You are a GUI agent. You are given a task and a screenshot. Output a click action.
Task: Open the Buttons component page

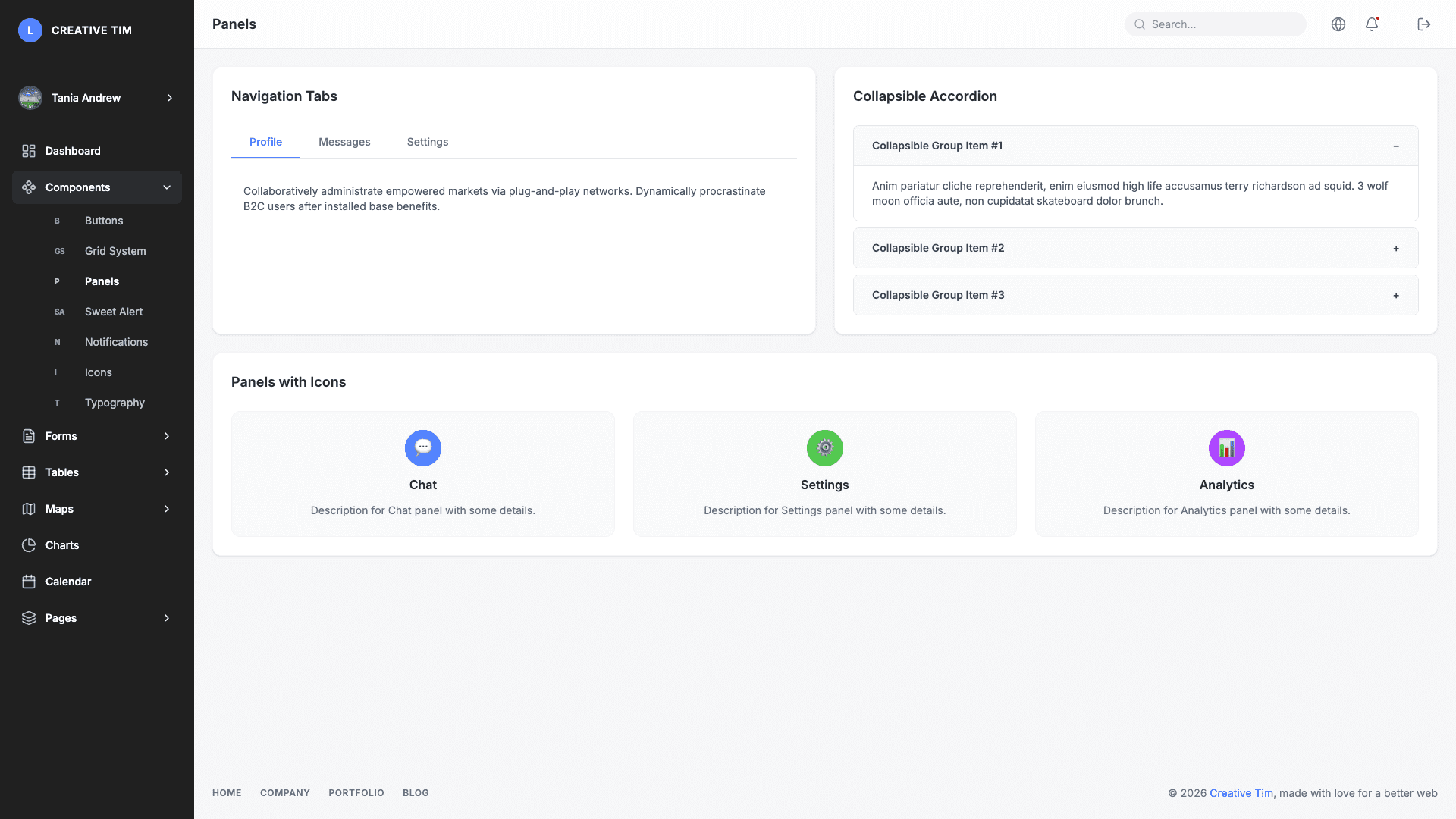point(104,221)
